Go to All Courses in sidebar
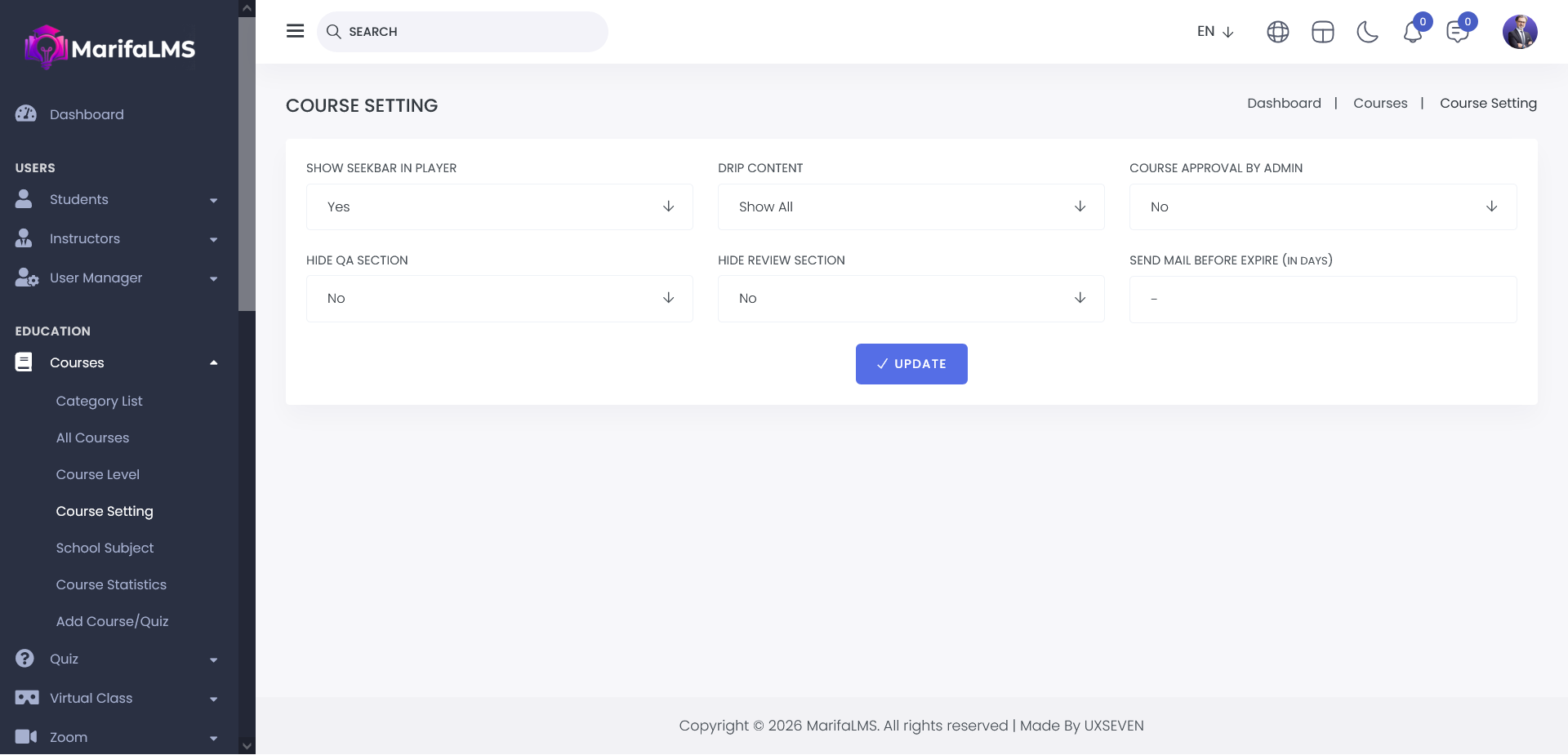Image resolution: width=1568 pixels, height=755 pixels. (92, 437)
